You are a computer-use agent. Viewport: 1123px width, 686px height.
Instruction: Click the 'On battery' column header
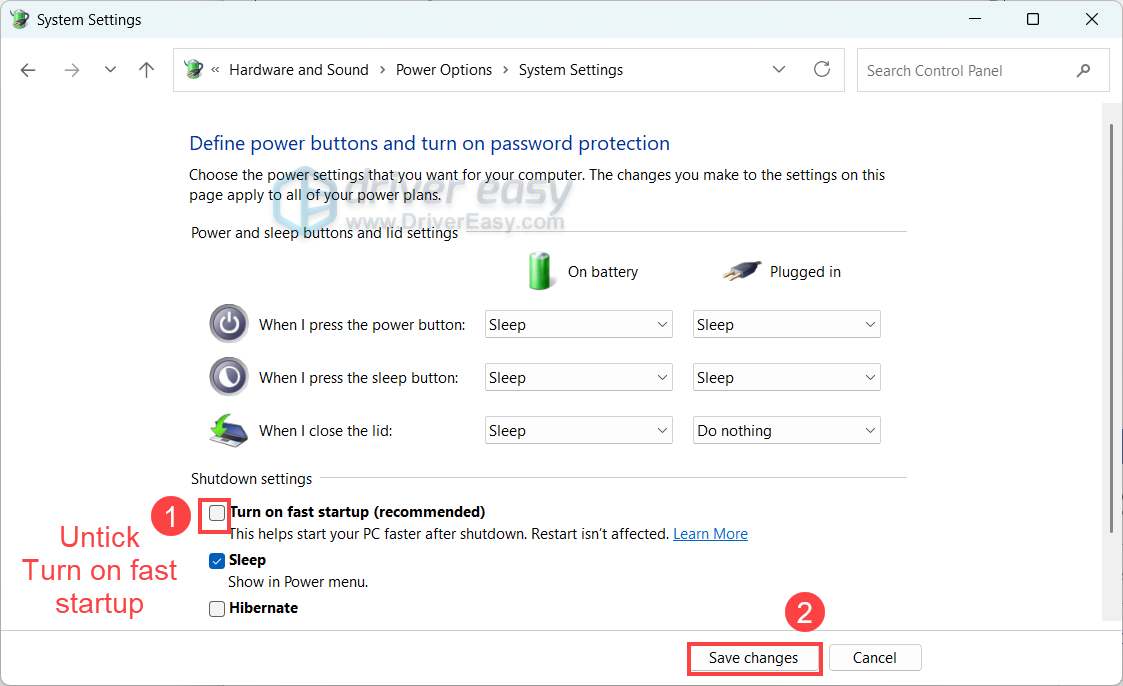click(x=603, y=271)
